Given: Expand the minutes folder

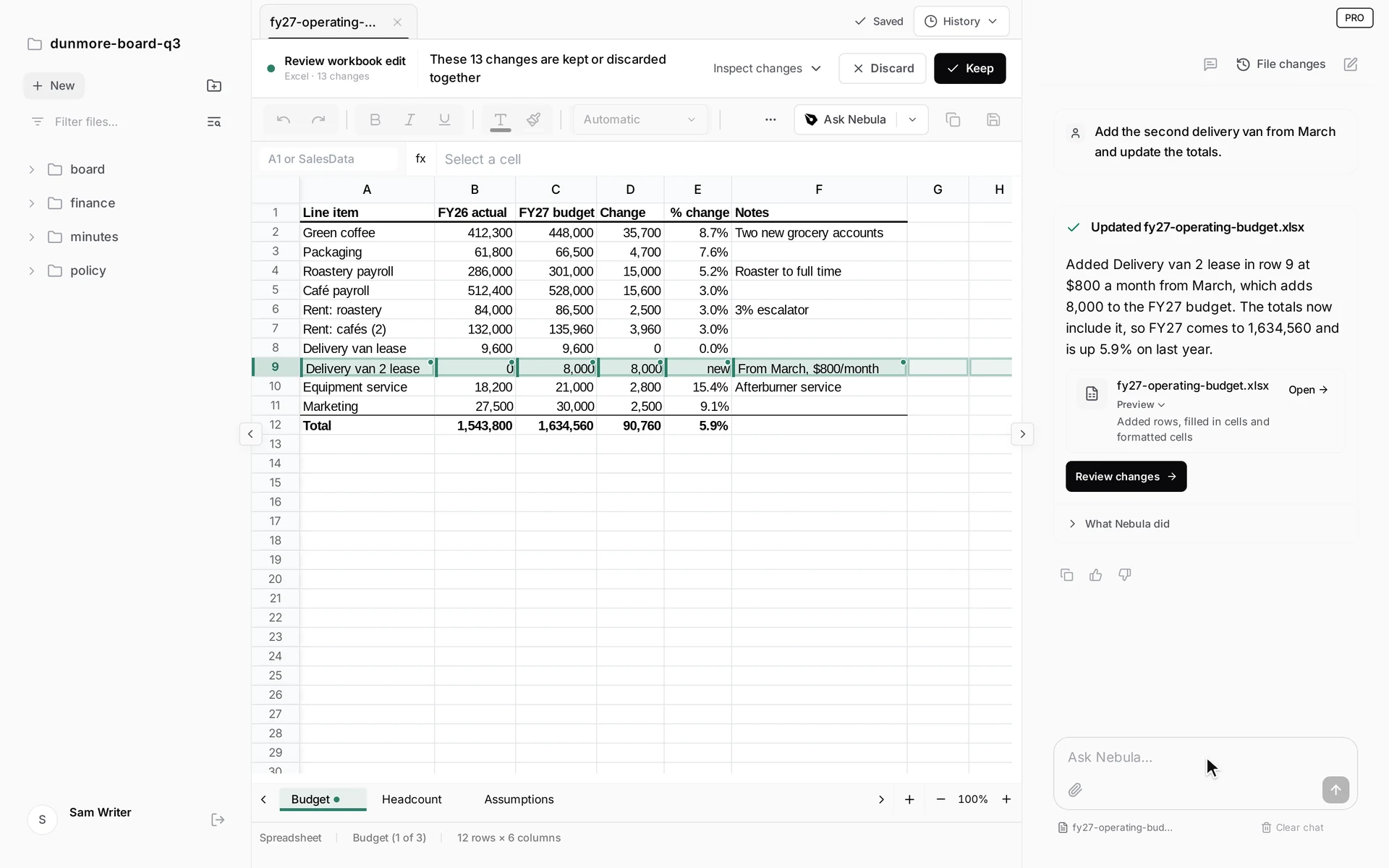Looking at the screenshot, I should tap(32, 237).
